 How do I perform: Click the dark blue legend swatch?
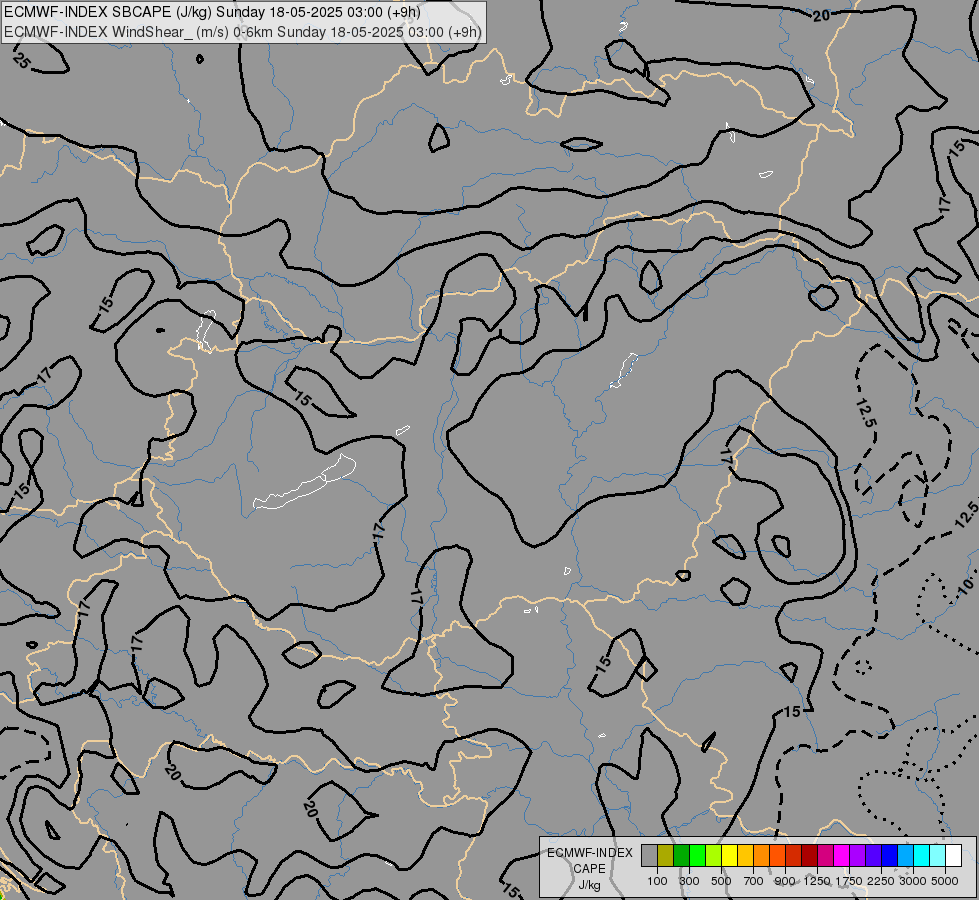coord(889,856)
